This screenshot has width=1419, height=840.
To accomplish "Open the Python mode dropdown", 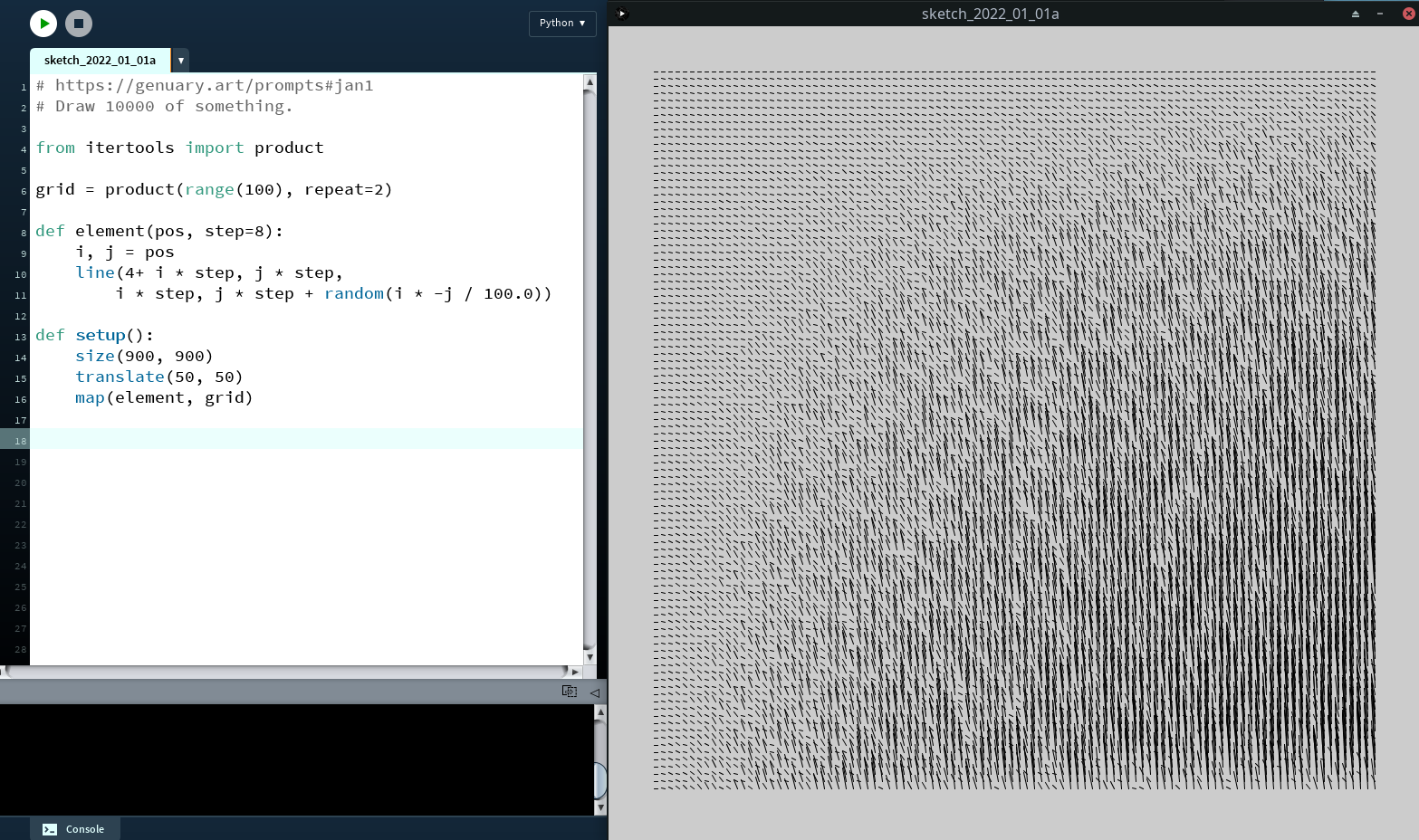I will pos(562,23).
